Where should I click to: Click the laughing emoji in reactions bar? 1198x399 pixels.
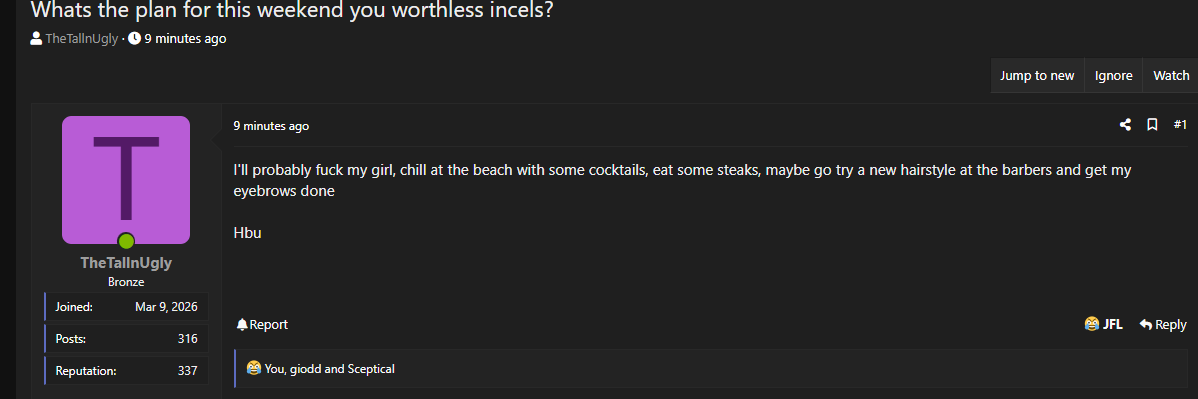point(254,369)
